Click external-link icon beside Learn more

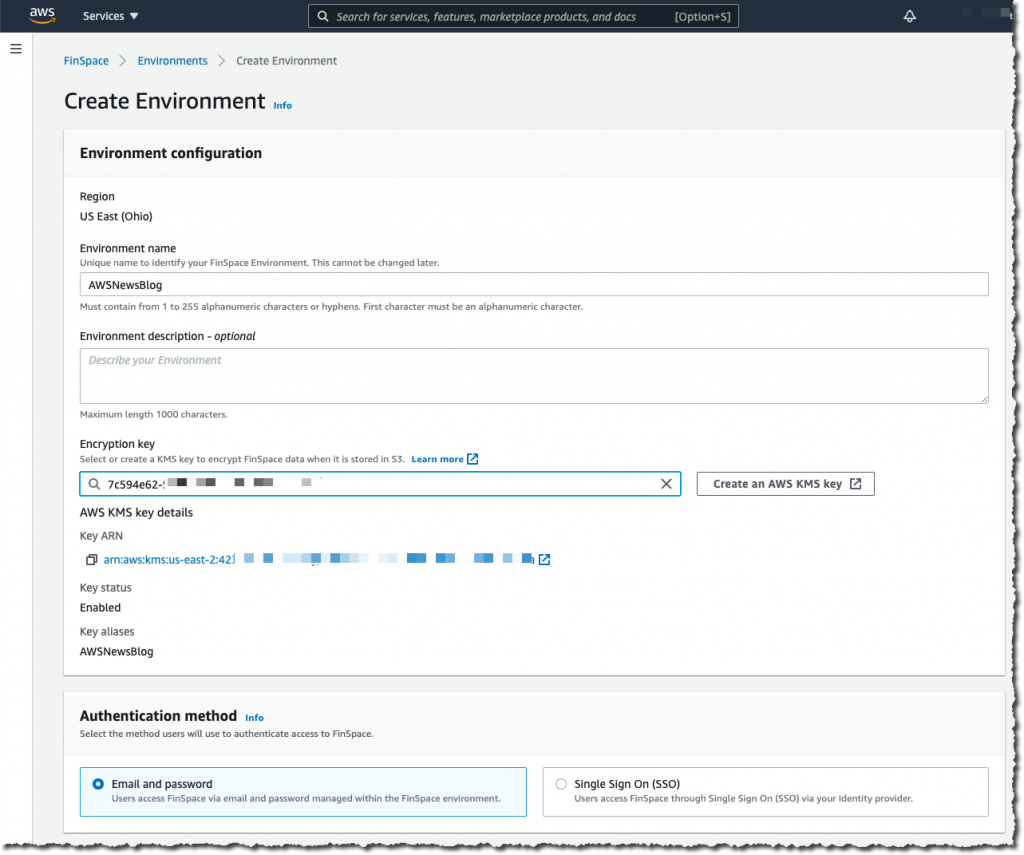pyautogui.click(x=473, y=459)
